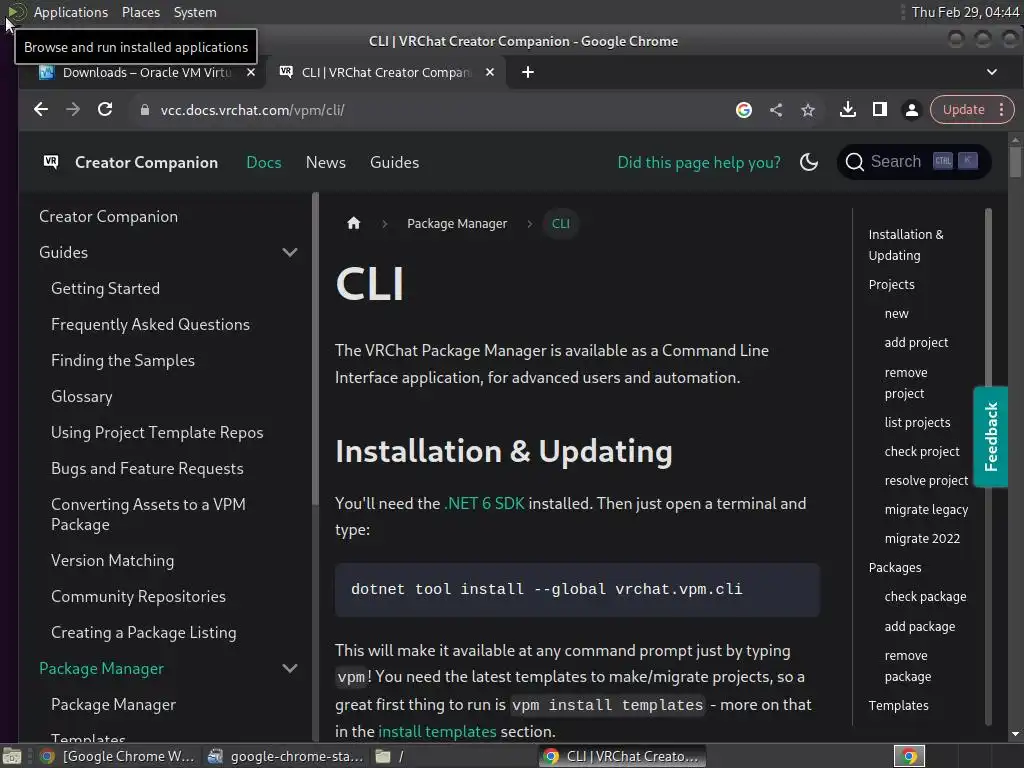Click the Package Manager breadcrumb
This screenshot has height=768, width=1024.
[457, 223]
